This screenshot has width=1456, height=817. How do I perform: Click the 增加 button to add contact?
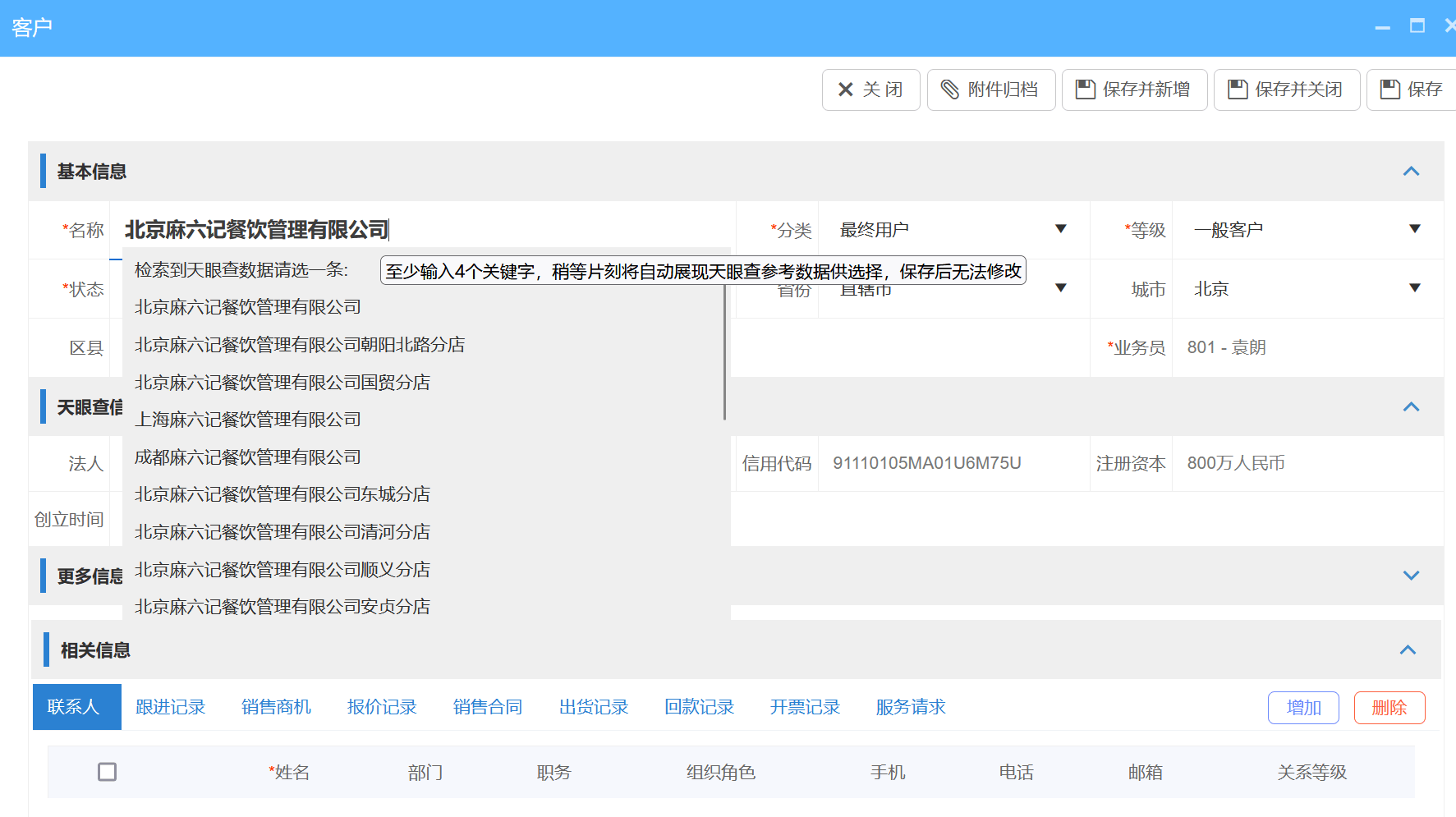pos(1303,707)
